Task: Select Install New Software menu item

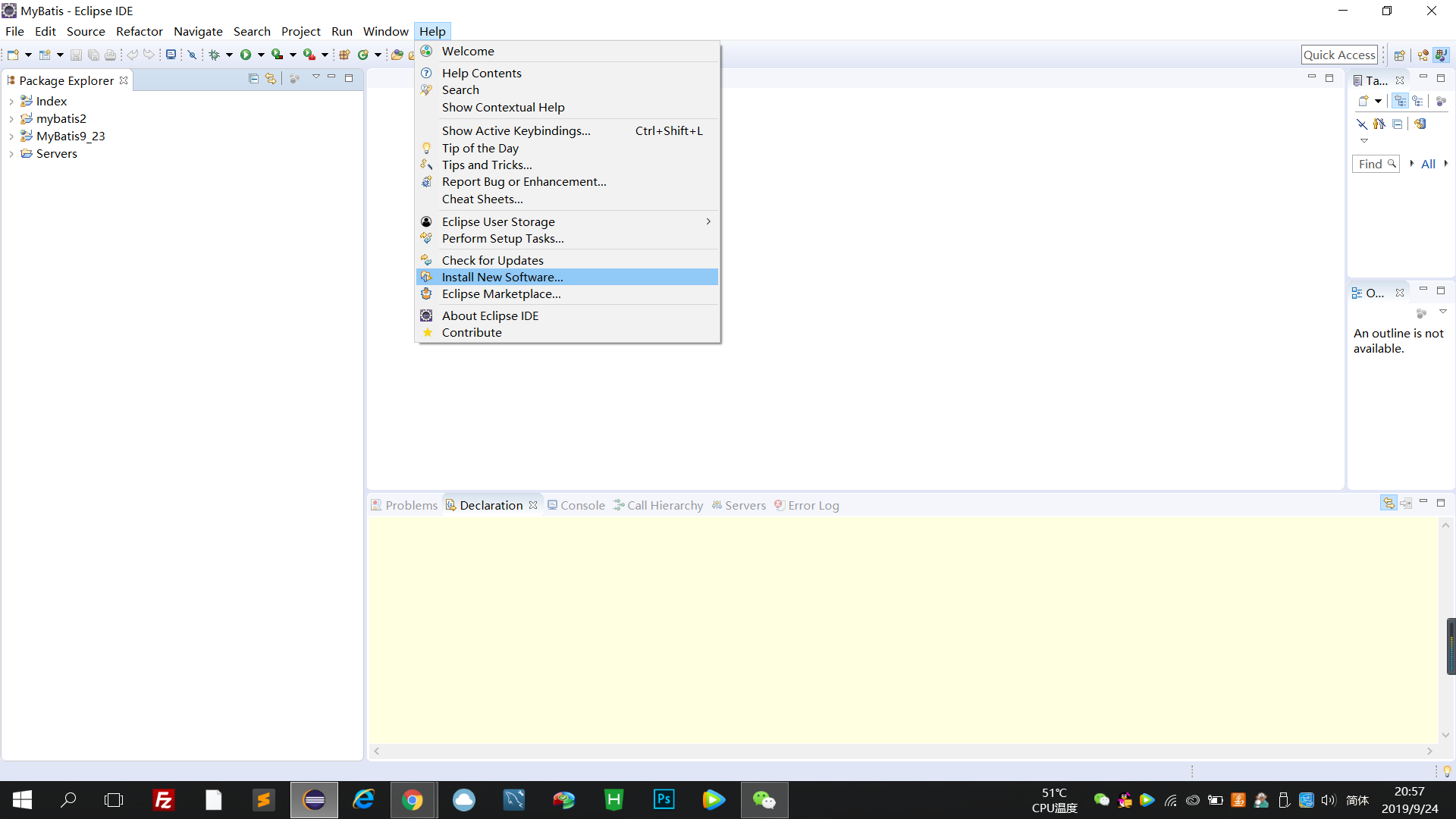Action: (x=502, y=278)
